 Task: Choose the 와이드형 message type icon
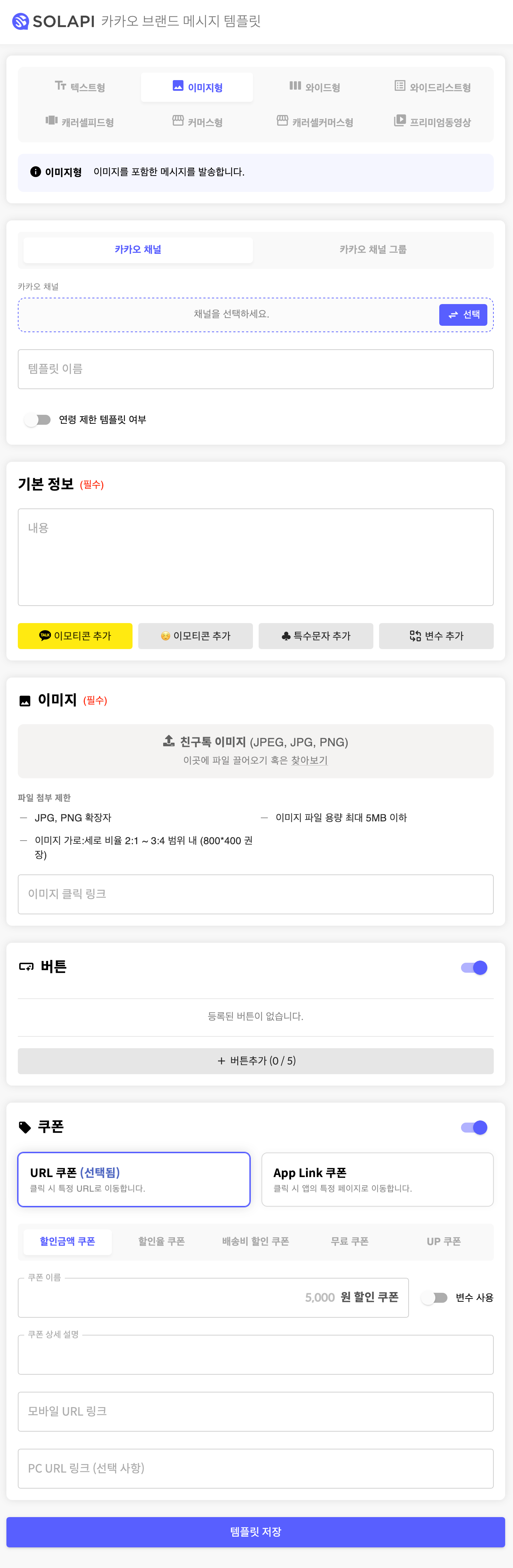pyautogui.click(x=295, y=86)
